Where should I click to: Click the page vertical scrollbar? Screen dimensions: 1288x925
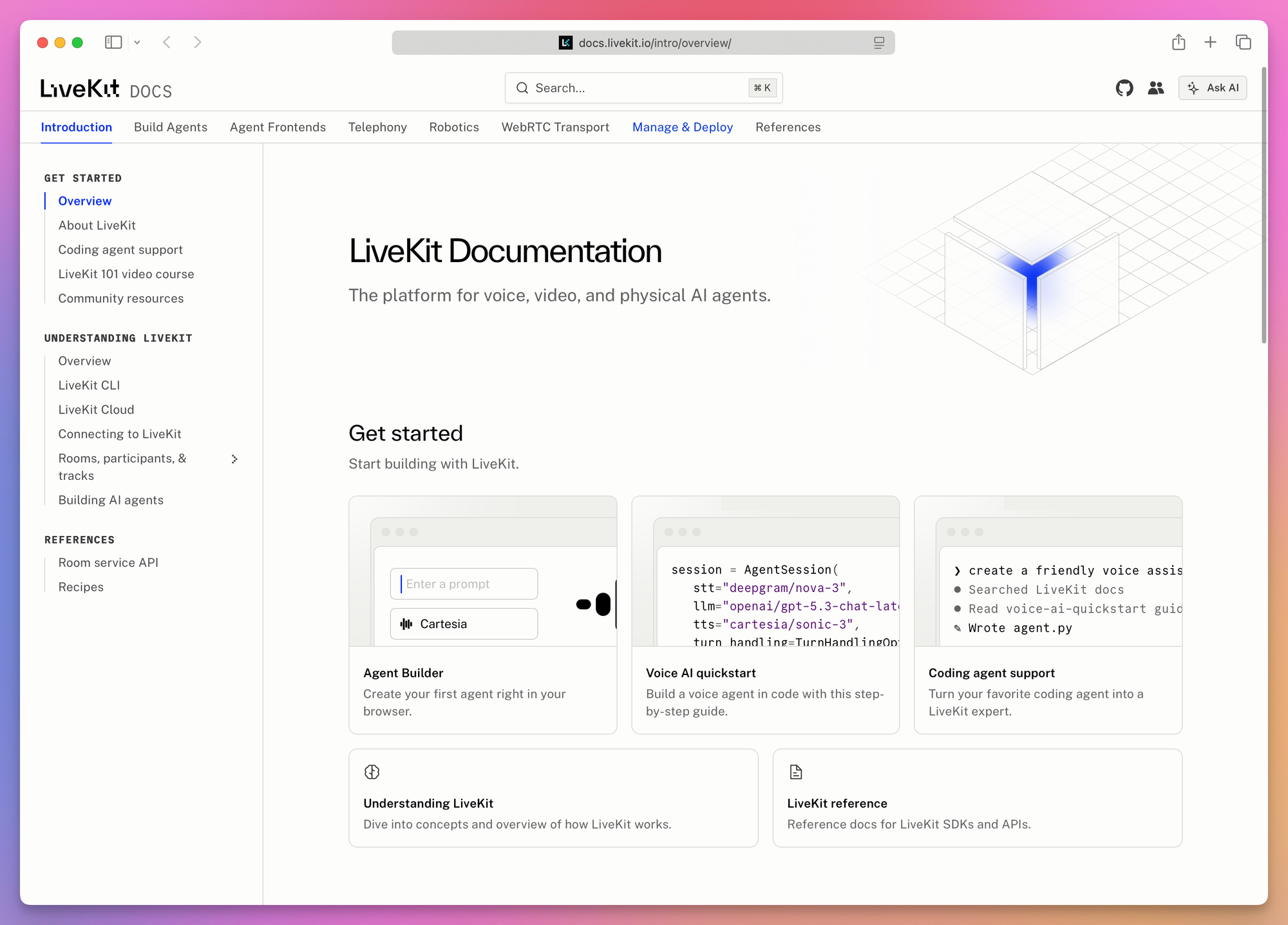pos(1264,205)
